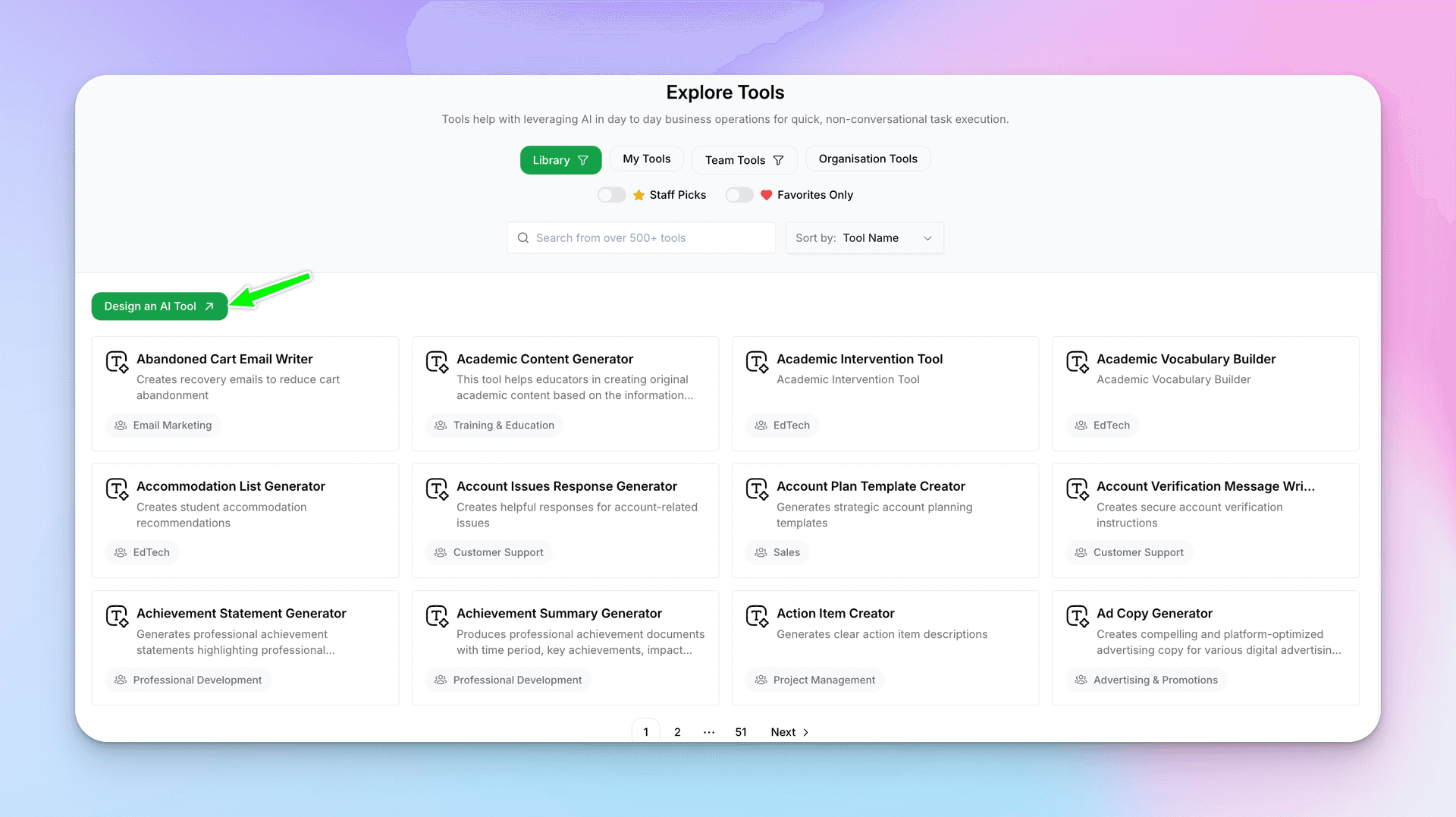Click the star icon beside Staff Picks
The height and width of the screenshot is (817, 1456).
click(639, 195)
